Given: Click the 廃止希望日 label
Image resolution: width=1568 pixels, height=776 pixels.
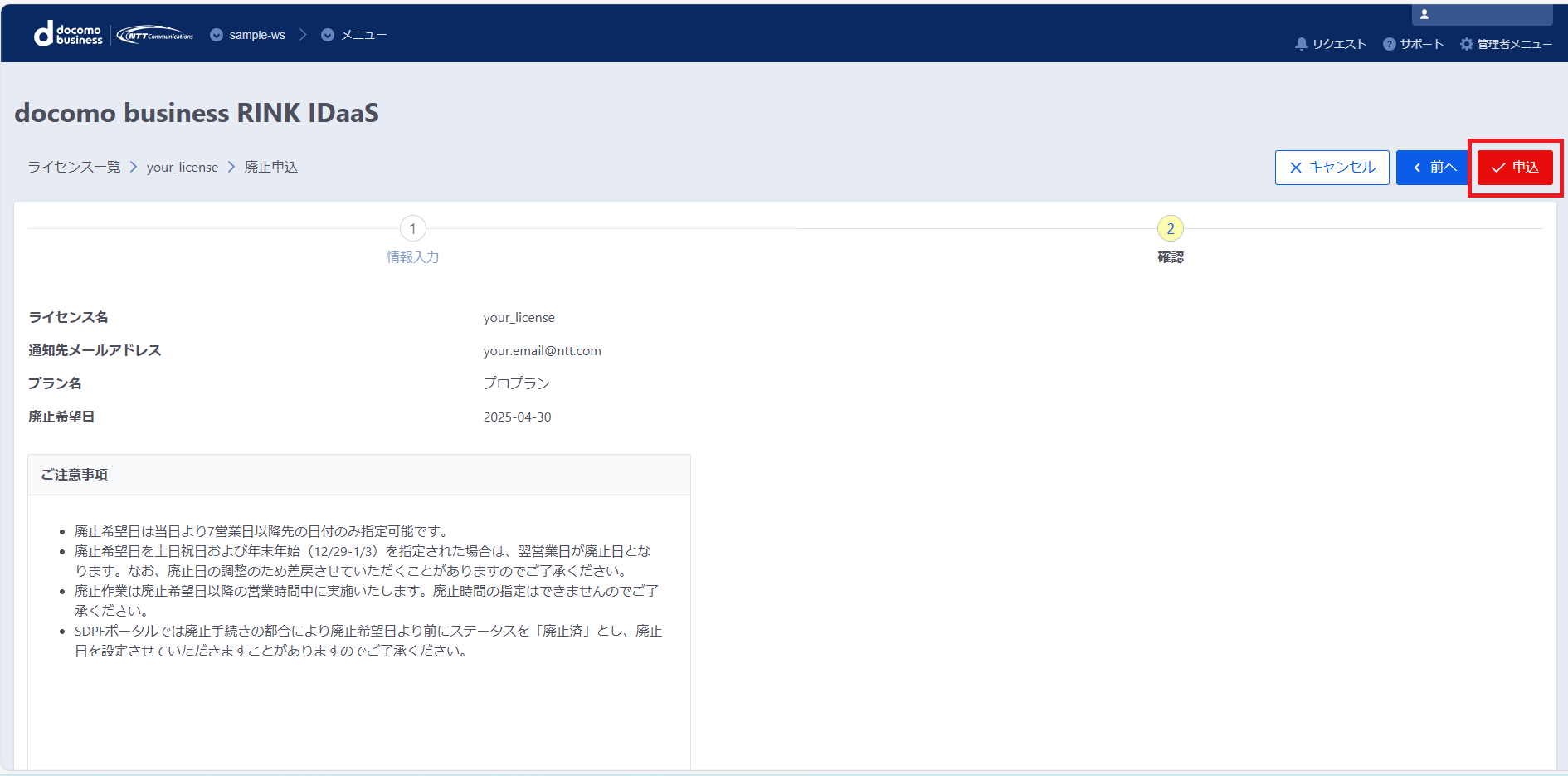Looking at the screenshot, I should tap(61, 417).
